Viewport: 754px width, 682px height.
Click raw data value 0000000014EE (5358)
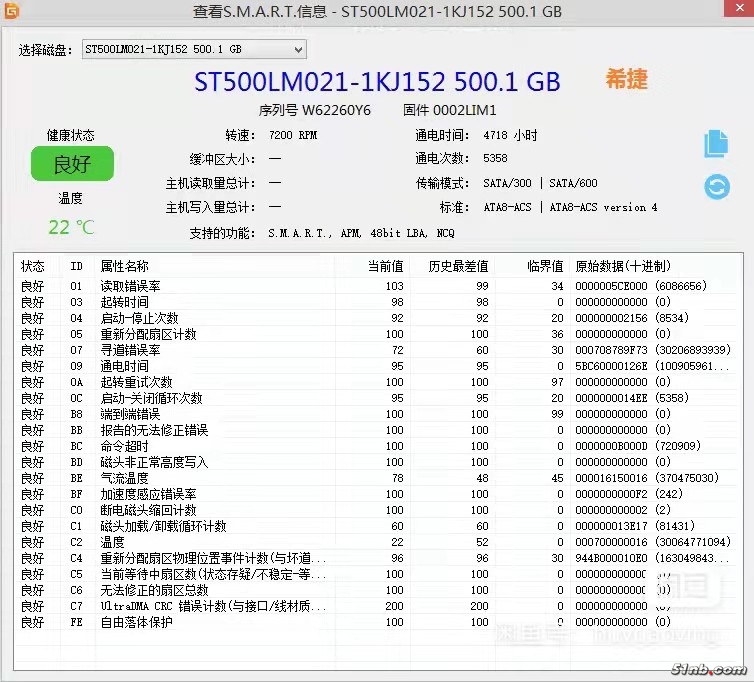pos(632,398)
